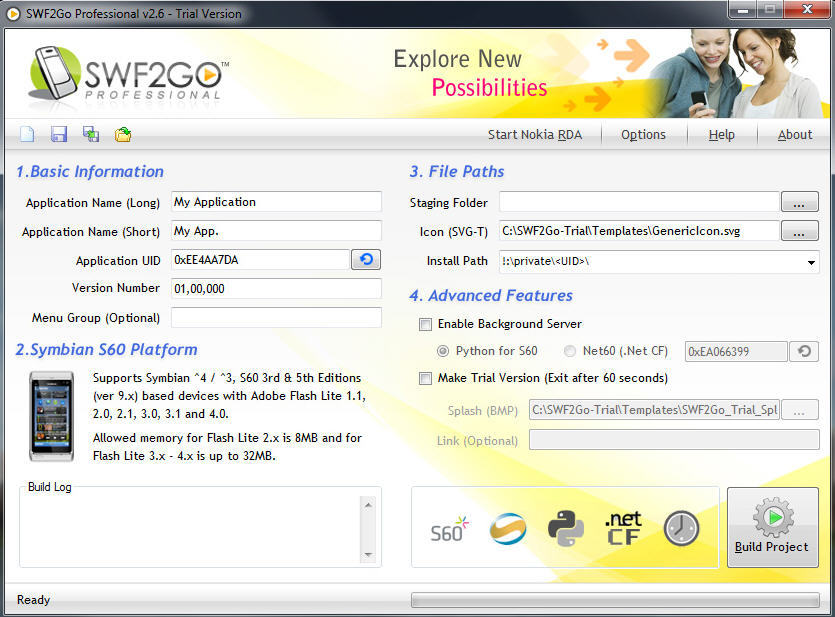Click the Application Name (Short) field
The width and height of the screenshot is (835, 617).
276,231
